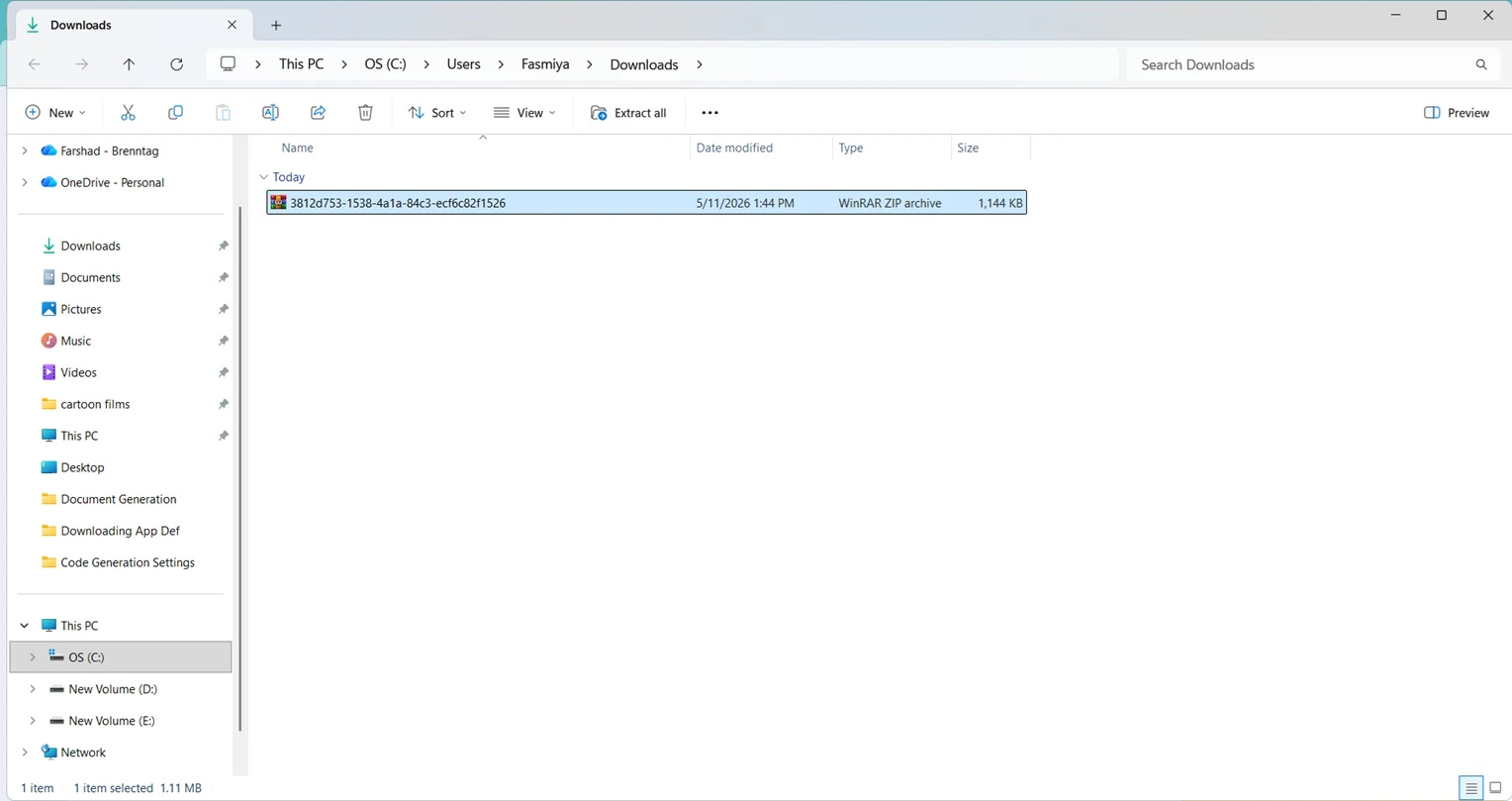Open Desktop in the sidebar
The image size is (1512, 801).
(x=82, y=467)
